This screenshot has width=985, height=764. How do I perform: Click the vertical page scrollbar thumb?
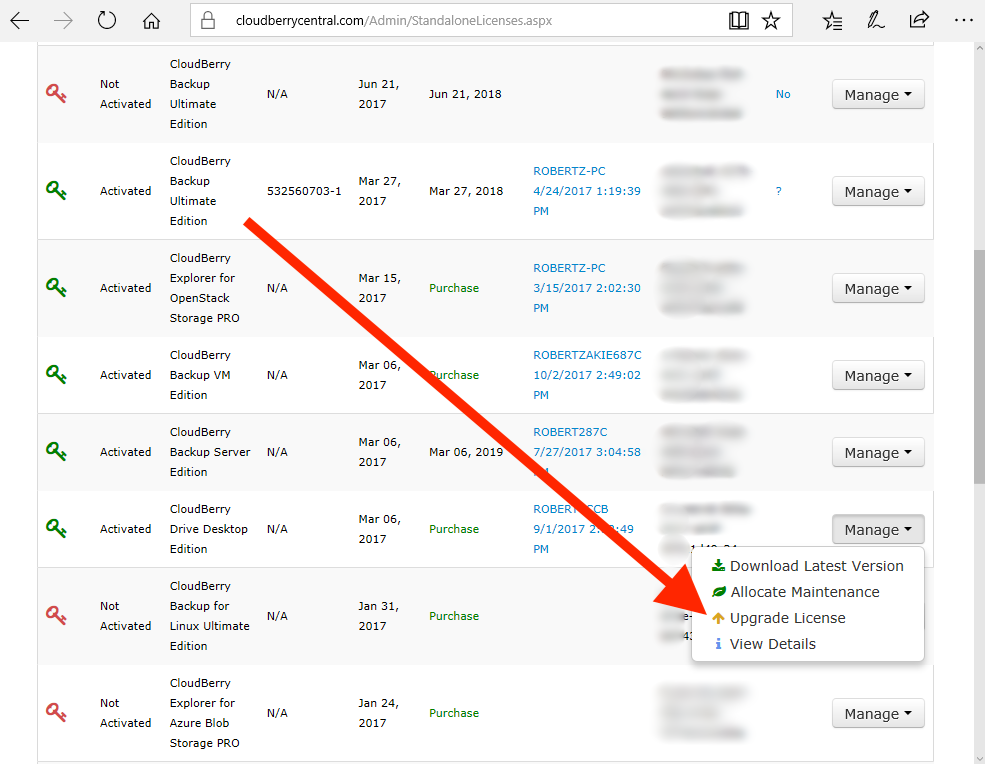[979, 366]
